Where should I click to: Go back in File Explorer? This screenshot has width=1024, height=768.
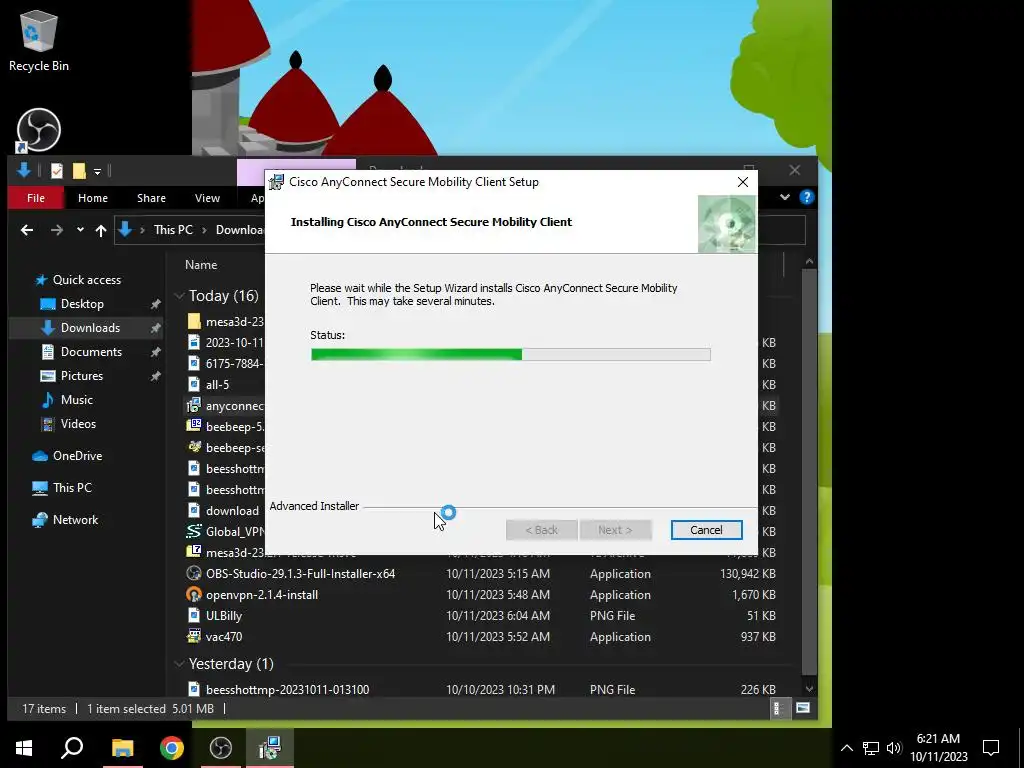pos(27,230)
